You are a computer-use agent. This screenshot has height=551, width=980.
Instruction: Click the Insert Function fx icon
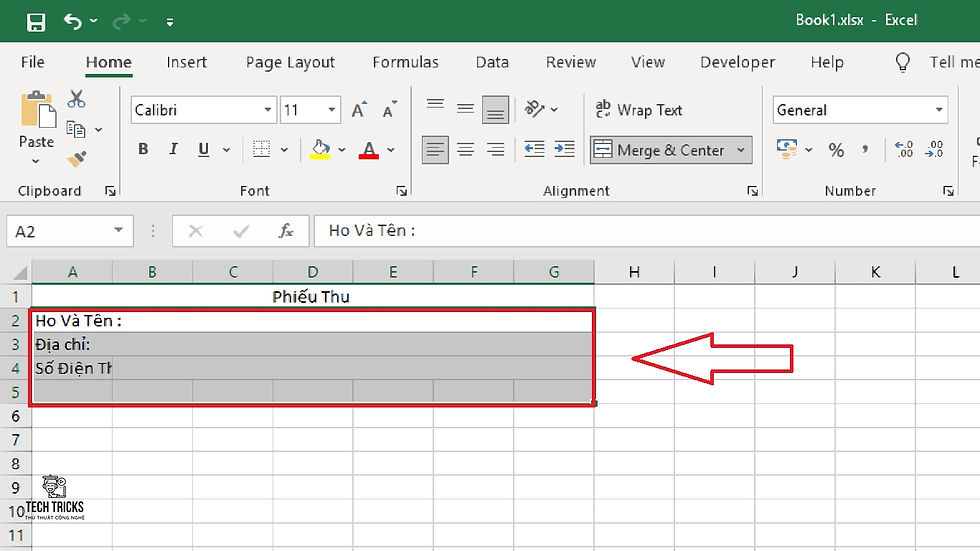(286, 231)
